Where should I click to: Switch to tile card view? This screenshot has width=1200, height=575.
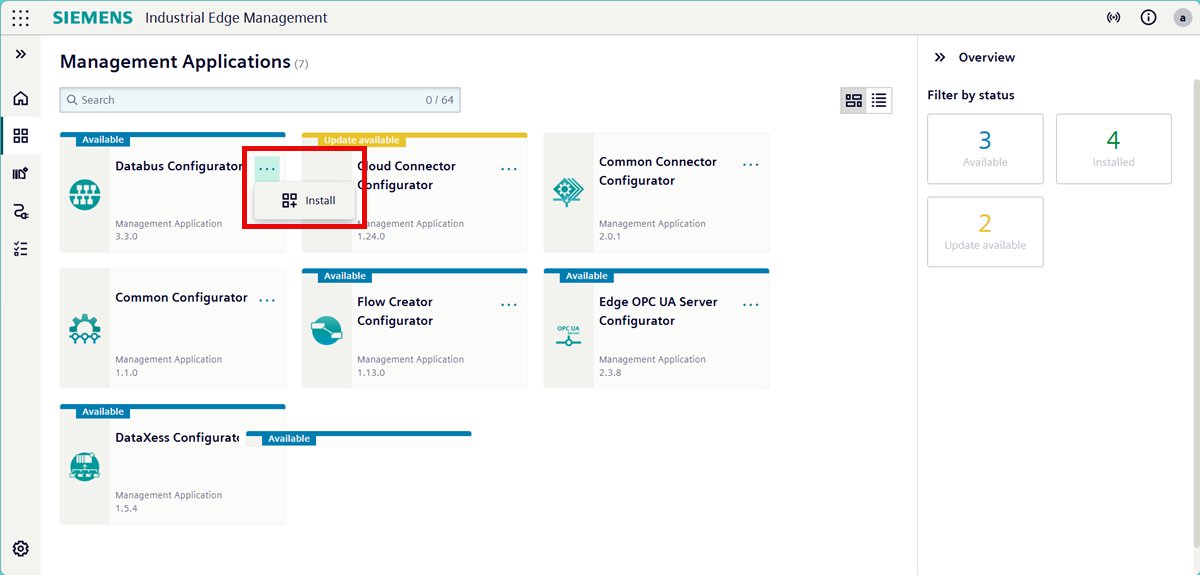point(854,100)
